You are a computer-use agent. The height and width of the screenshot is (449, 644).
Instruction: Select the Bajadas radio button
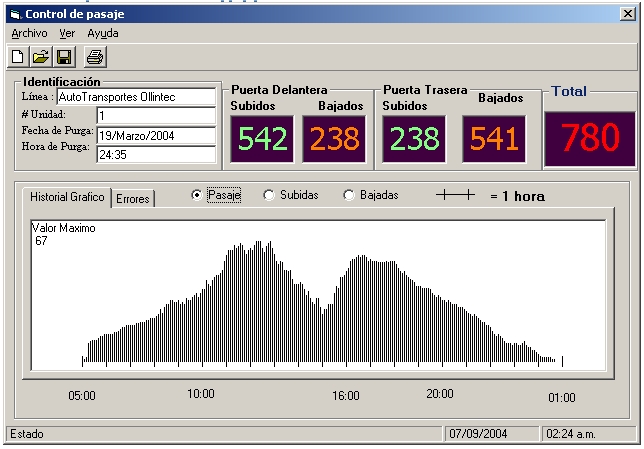(349, 196)
